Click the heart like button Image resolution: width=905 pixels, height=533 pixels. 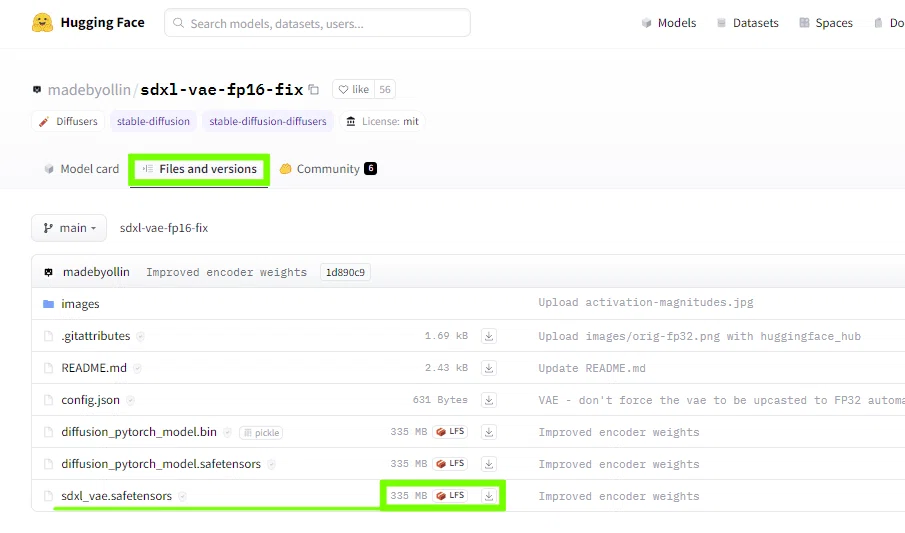[x=353, y=90]
